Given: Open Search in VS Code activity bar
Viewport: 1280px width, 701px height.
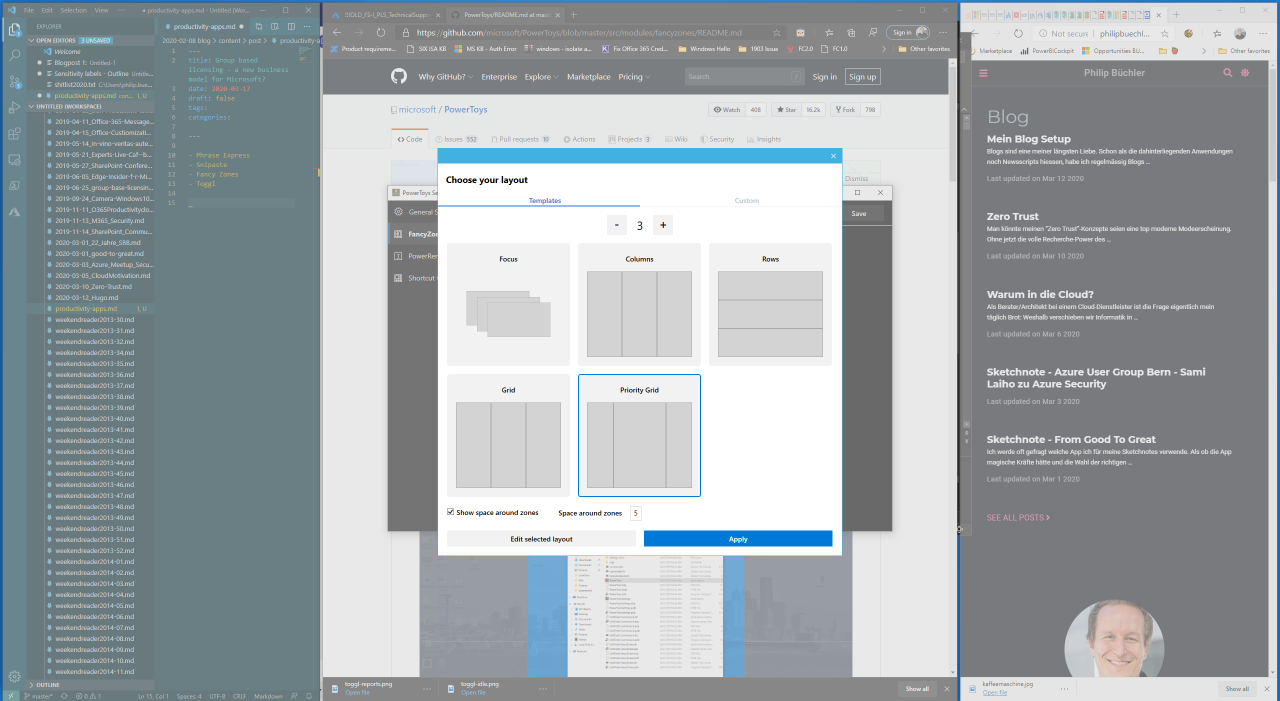Looking at the screenshot, I should point(14,56).
